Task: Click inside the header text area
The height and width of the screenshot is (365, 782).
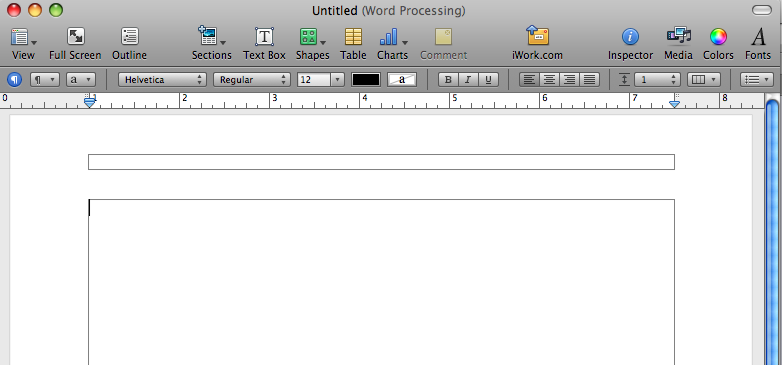Action: pyautogui.click(x=382, y=162)
